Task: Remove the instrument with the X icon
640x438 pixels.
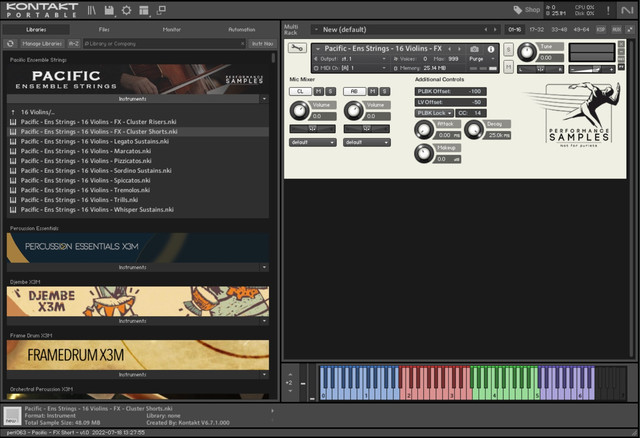Action: (621, 44)
